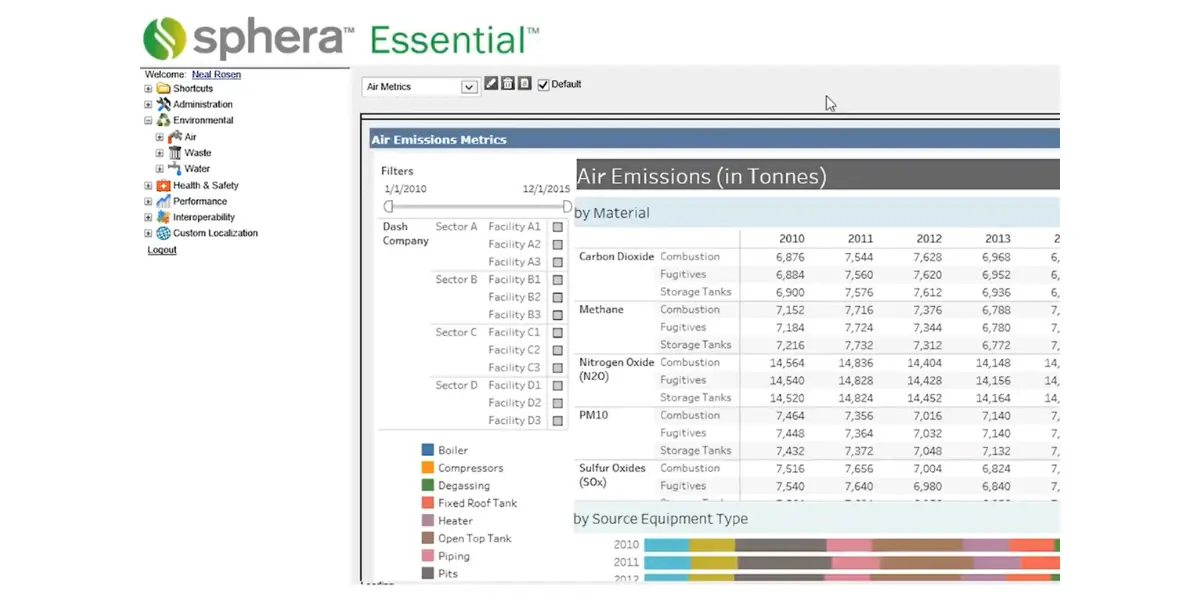
Task: Click the left date range slider handle
Action: (388, 207)
